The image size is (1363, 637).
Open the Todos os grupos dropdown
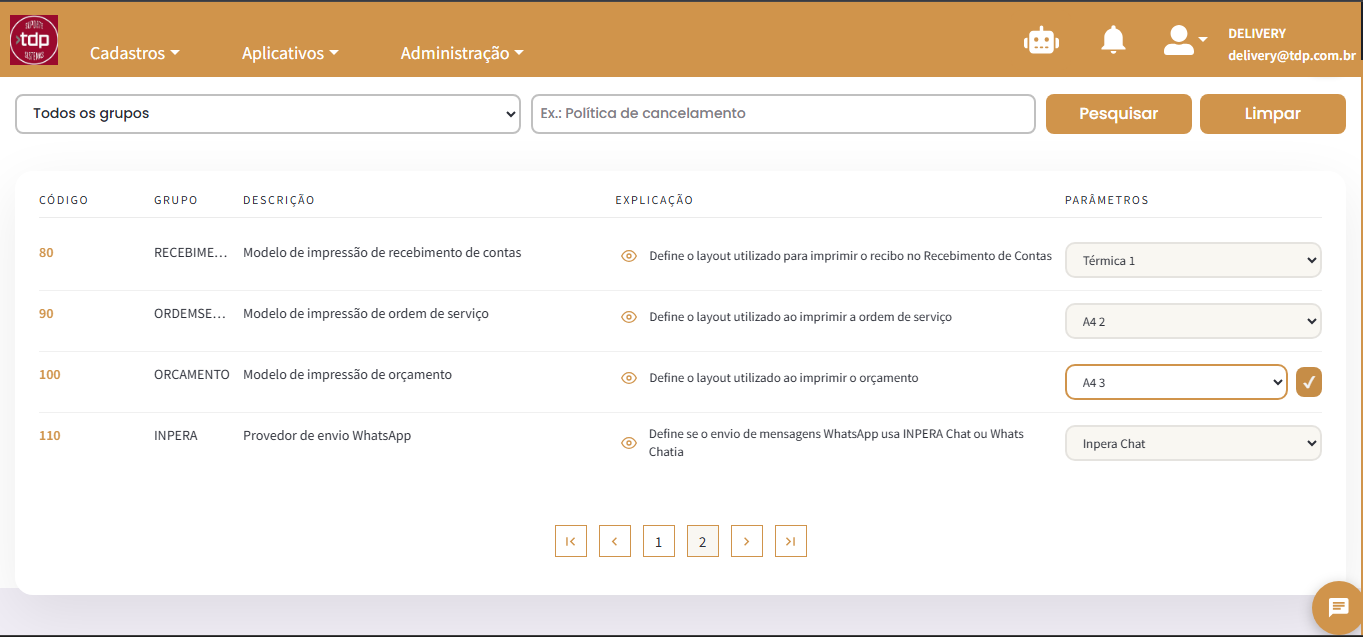tap(268, 114)
